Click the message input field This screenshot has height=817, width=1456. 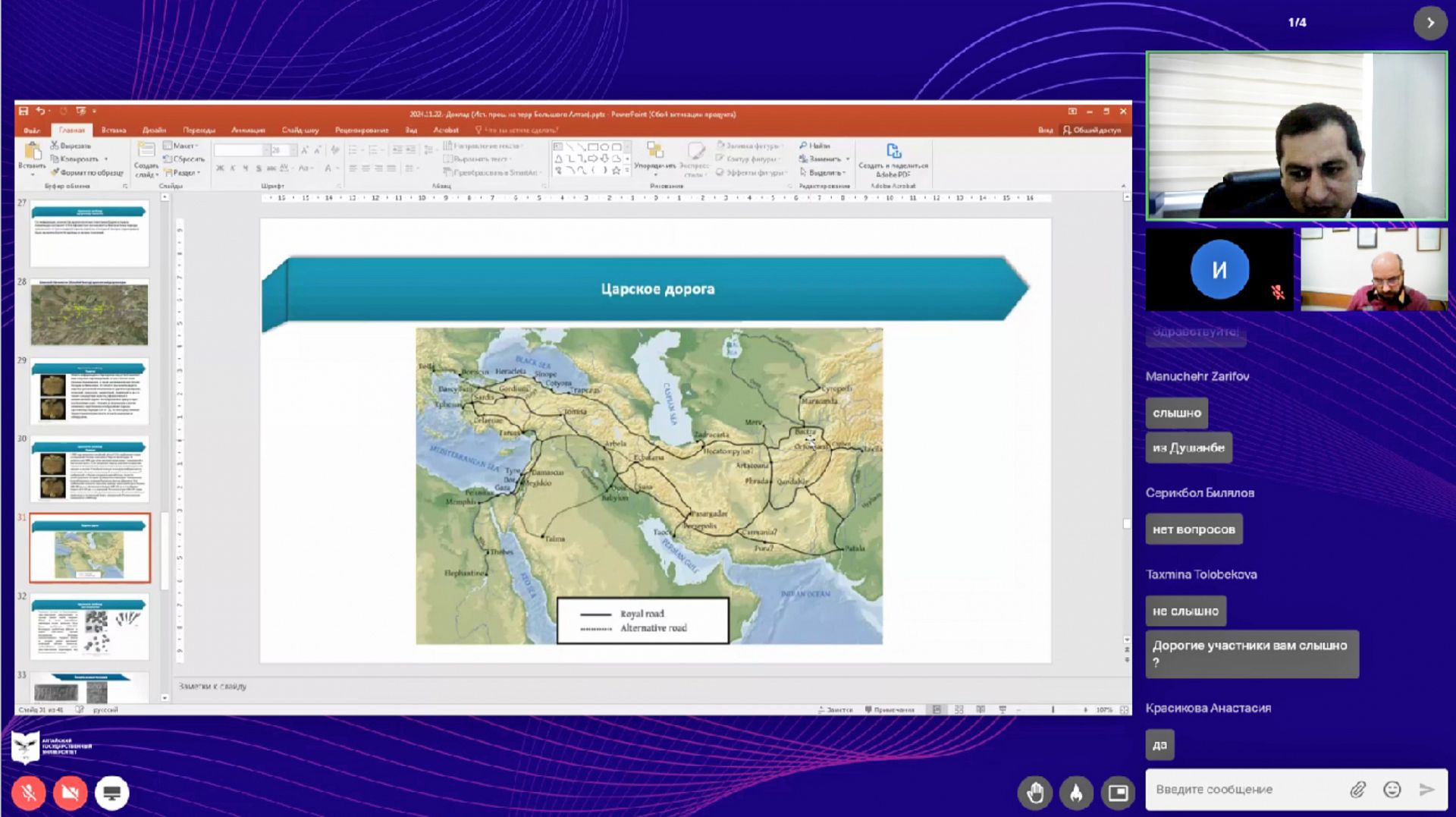coord(1244,790)
